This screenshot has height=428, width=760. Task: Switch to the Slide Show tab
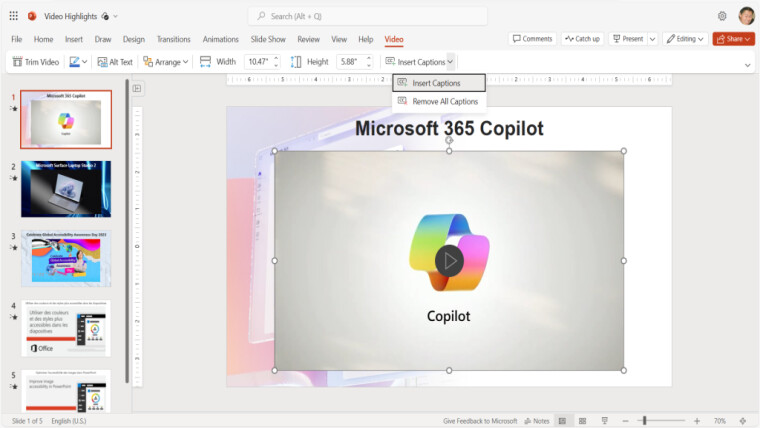[268, 39]
